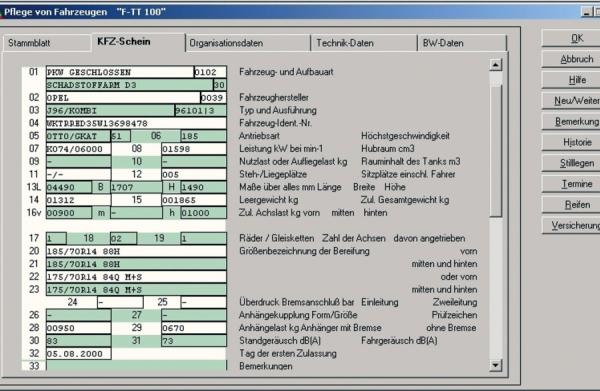This screenshot has width=600, height=391.
Task: Click the Neu/Weiter button
Action: pyautogui.click(x=571, y=101)
